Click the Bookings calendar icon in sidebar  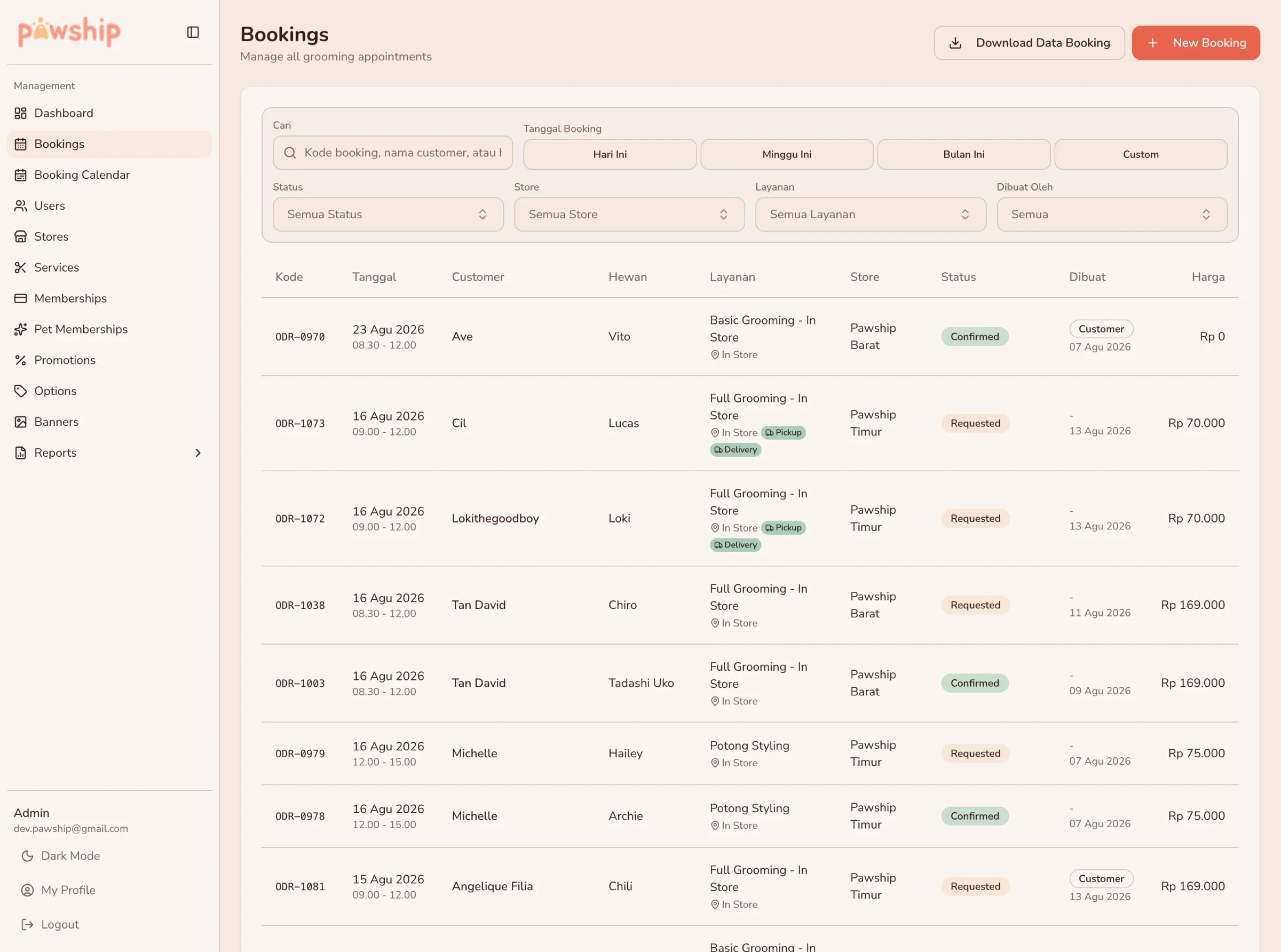(x=21, y=144)
